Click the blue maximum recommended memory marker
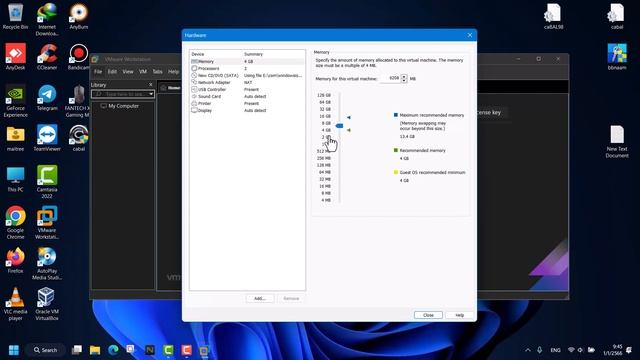The width and height of the screenshot is (640, 360). [349, 117]
